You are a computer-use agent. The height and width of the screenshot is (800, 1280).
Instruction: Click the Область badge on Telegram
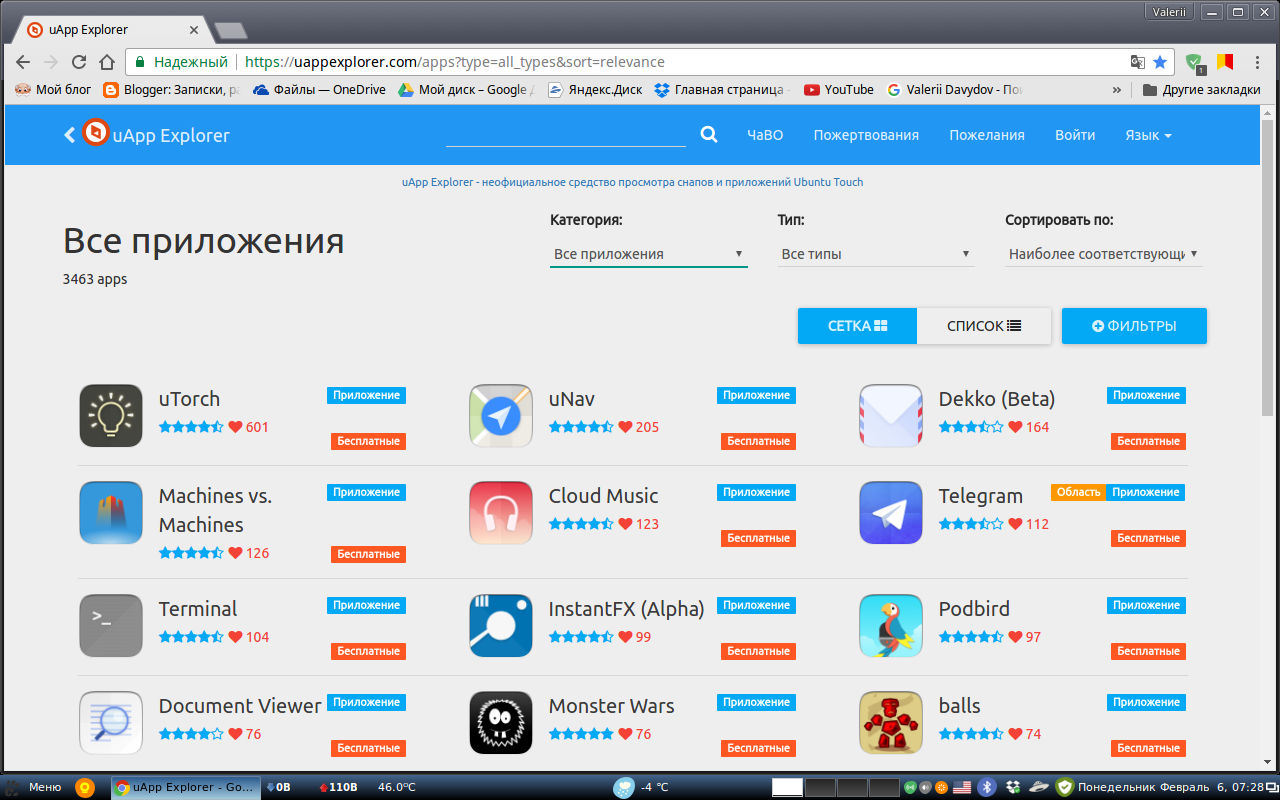1078,492
